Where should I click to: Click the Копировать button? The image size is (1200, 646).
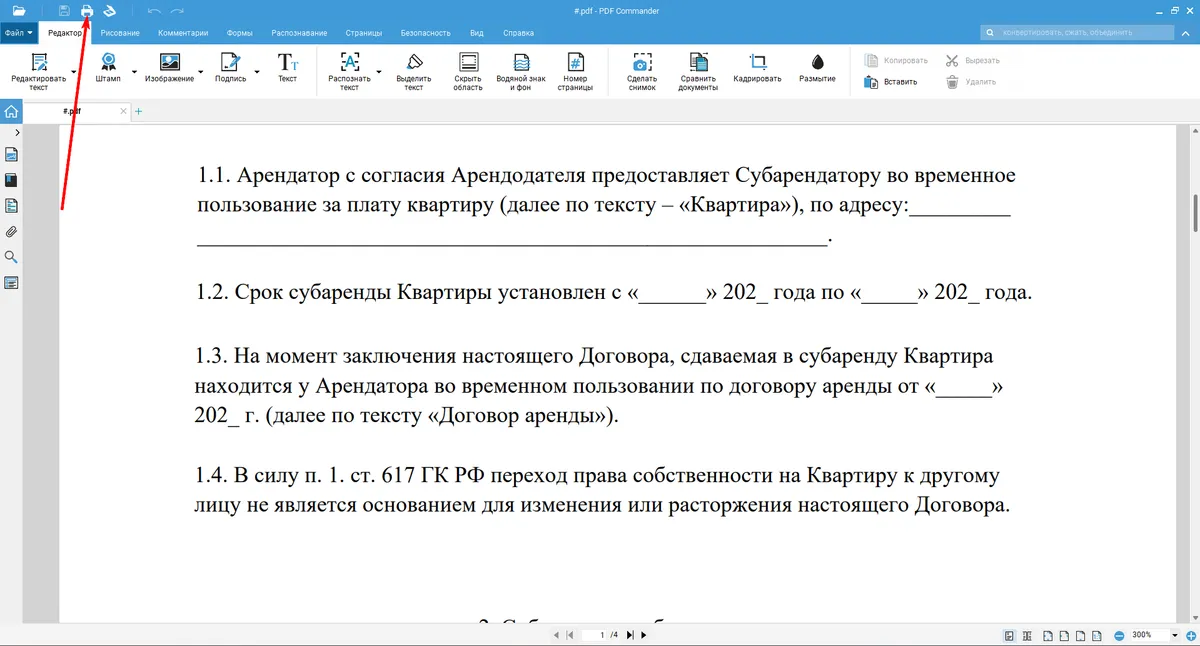tap(896, 60)
